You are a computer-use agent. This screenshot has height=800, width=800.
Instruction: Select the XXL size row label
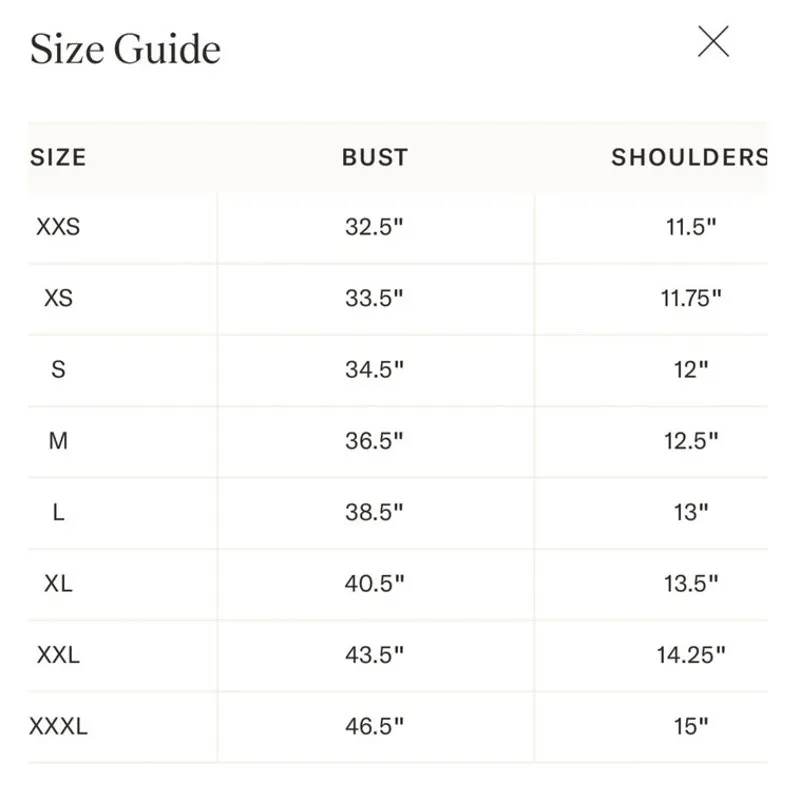tap(58, 655)
